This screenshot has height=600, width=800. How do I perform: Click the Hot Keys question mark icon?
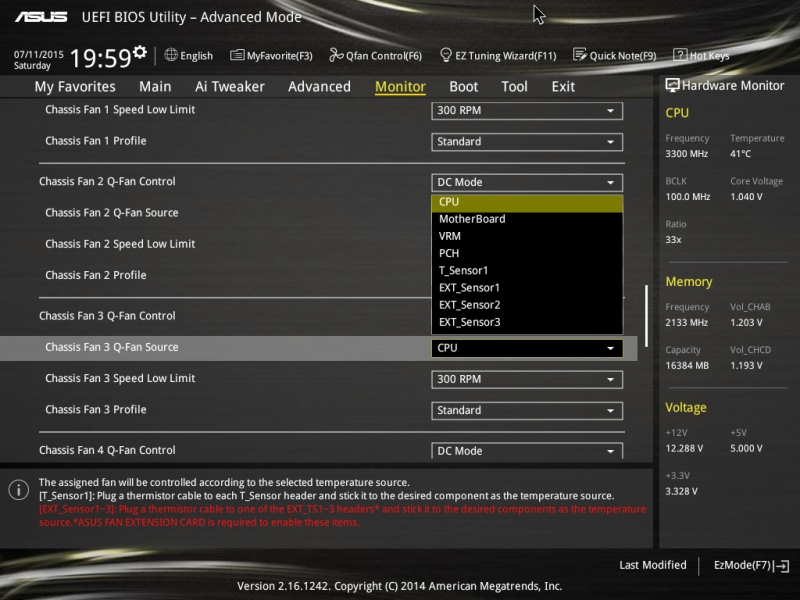tap(680, 55)
